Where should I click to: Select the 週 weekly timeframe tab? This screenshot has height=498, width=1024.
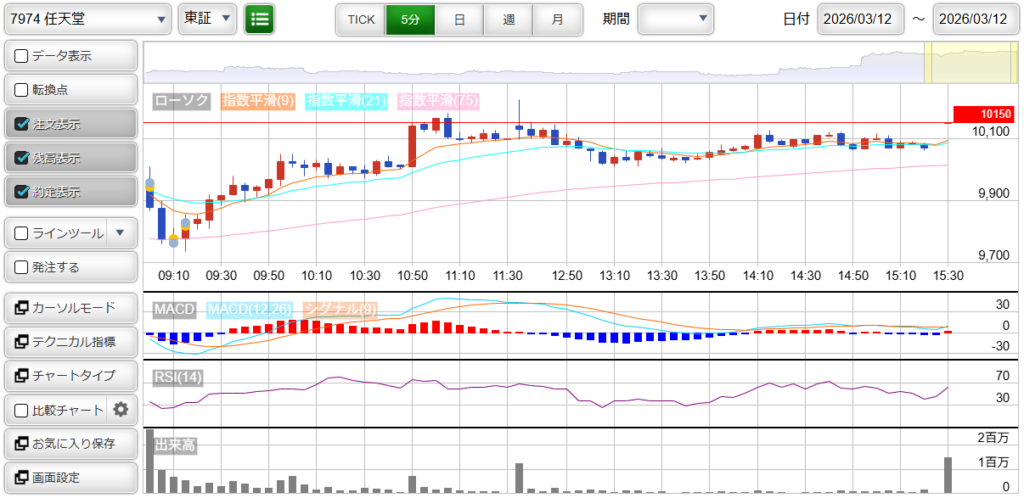click(x=509, y=18)
